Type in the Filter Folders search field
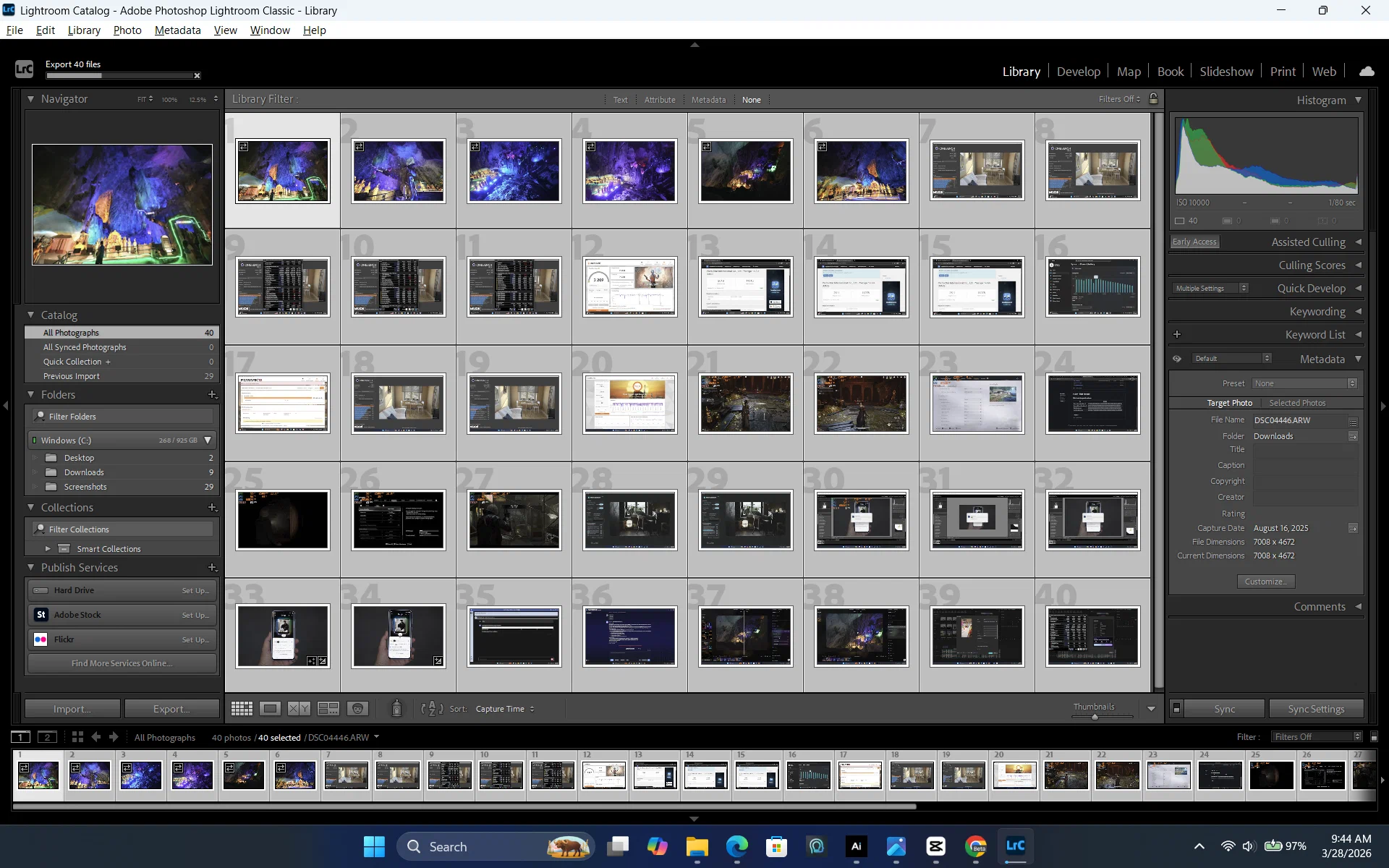Viewport: 1389px width, 868px height. [123, 417]
